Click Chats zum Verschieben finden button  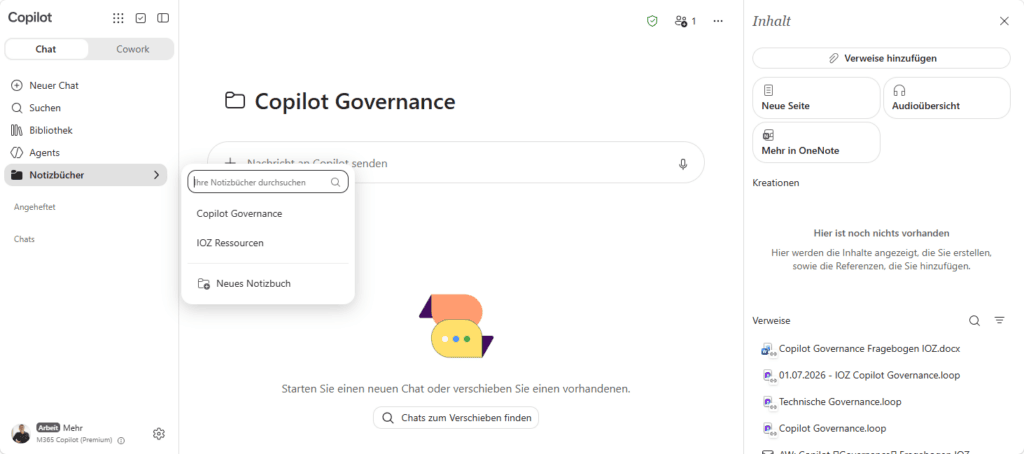tap(456, 417)
